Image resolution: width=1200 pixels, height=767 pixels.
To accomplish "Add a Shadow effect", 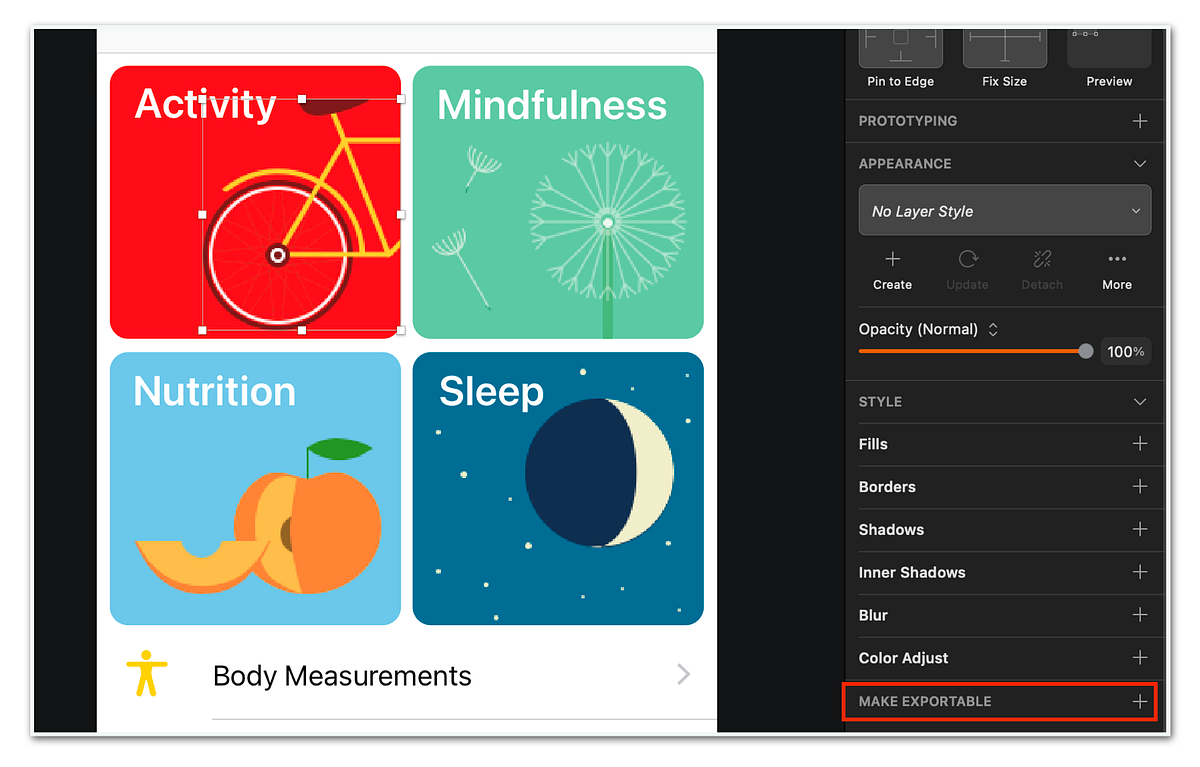I will (x=1140, y=530).
